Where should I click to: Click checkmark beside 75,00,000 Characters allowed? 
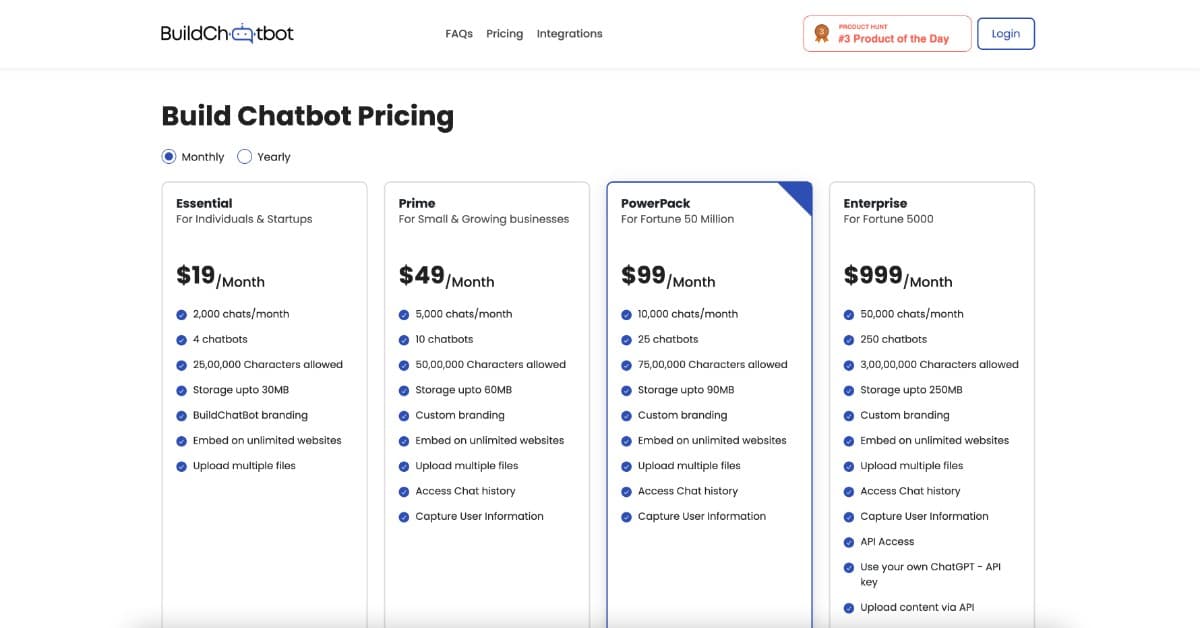(627, 365)
